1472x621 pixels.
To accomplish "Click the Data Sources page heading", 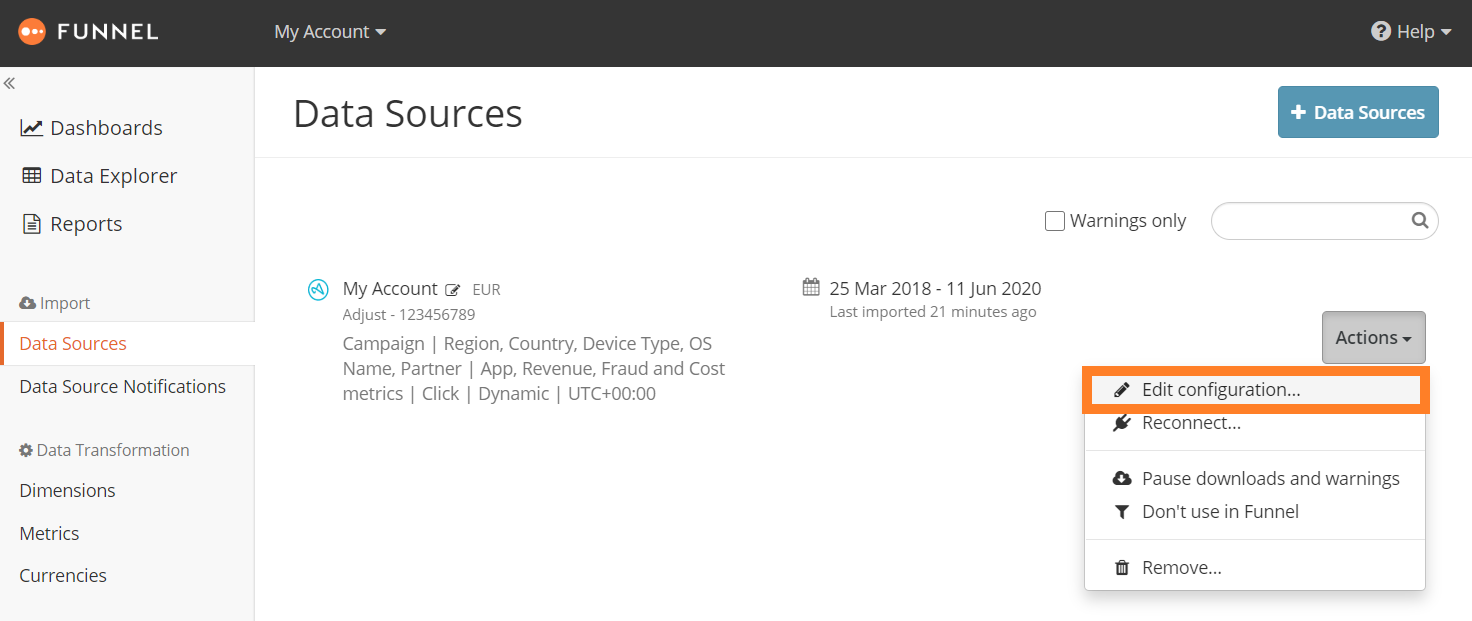I will click(x=408, y=114).
